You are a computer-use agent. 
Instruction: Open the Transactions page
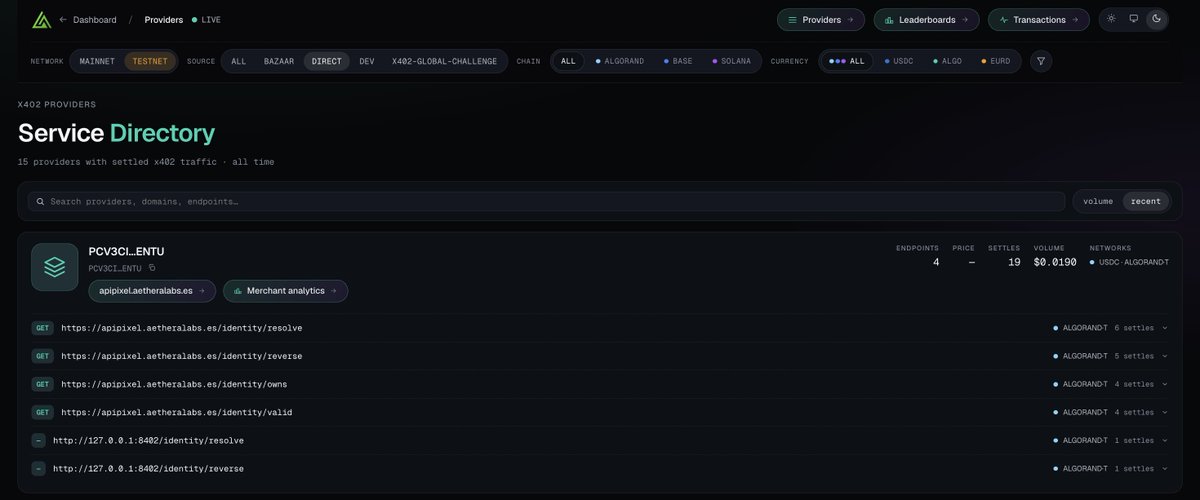1039,19
